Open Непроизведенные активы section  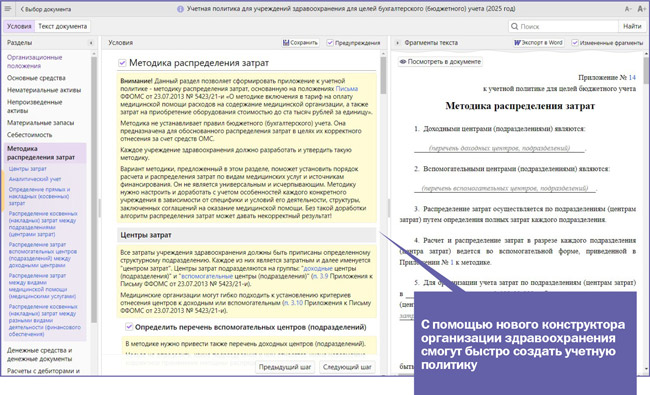34,106
